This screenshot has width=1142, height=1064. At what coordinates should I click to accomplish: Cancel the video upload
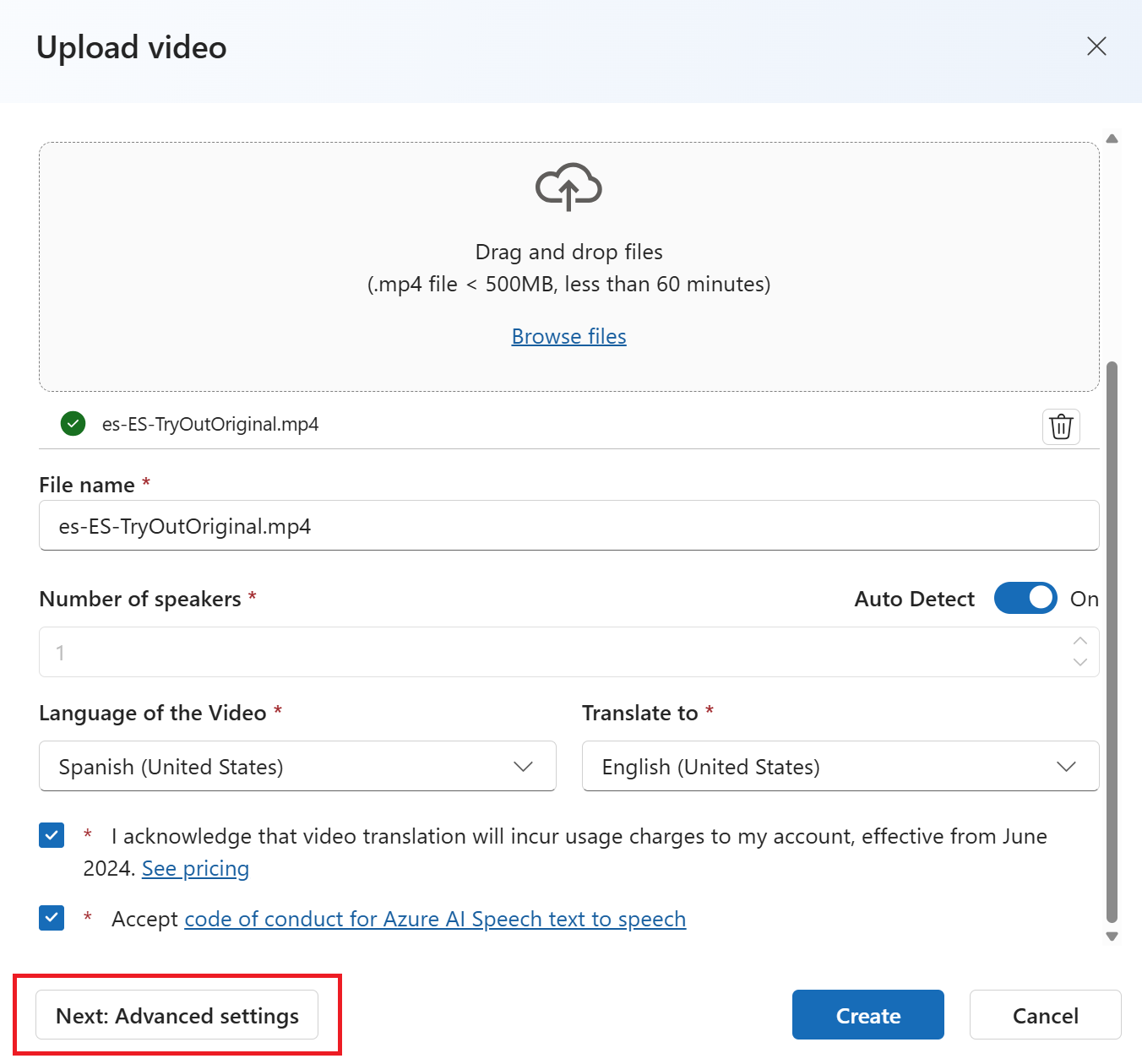click(1045, 1015)
